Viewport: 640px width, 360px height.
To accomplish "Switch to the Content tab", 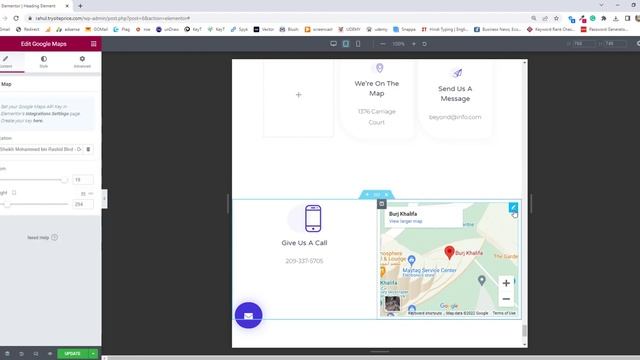I will pyautogui.click(x=6, y=62).
